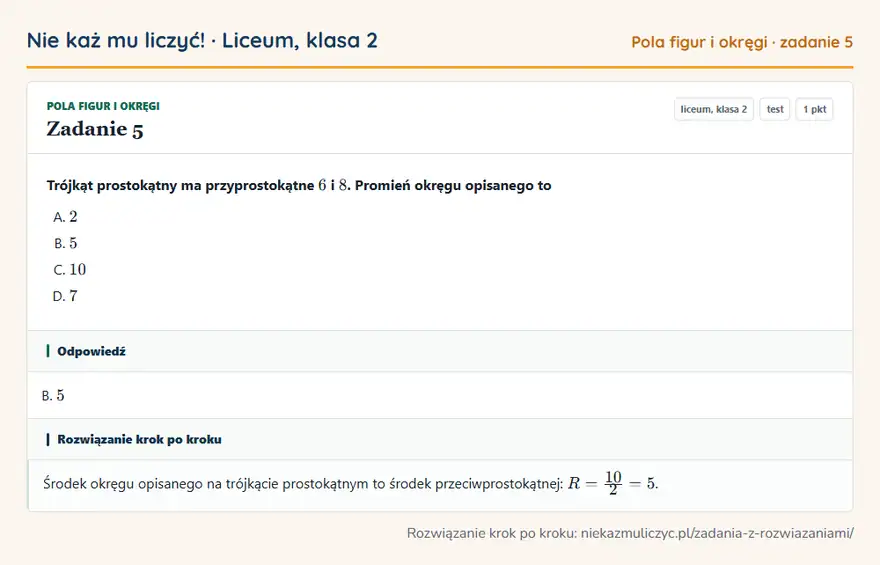
Task: Select answer option A. 2
Action: point(65,217)
